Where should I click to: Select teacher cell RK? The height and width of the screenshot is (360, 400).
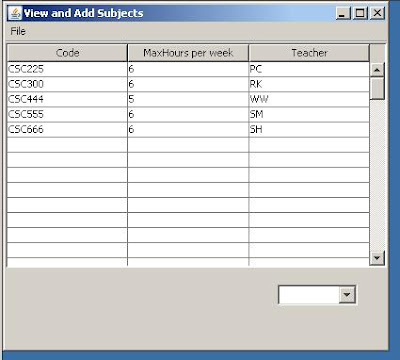[x=309, y=84]
